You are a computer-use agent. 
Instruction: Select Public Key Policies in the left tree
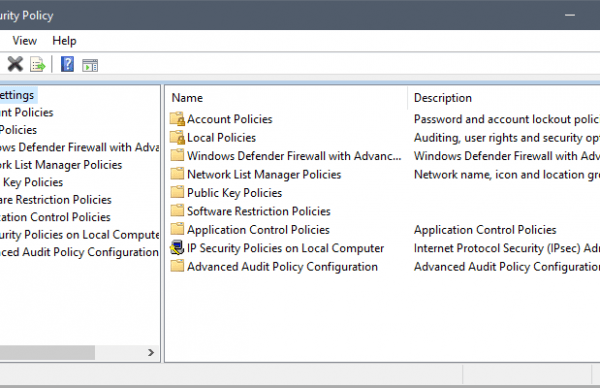coord(33,182)
